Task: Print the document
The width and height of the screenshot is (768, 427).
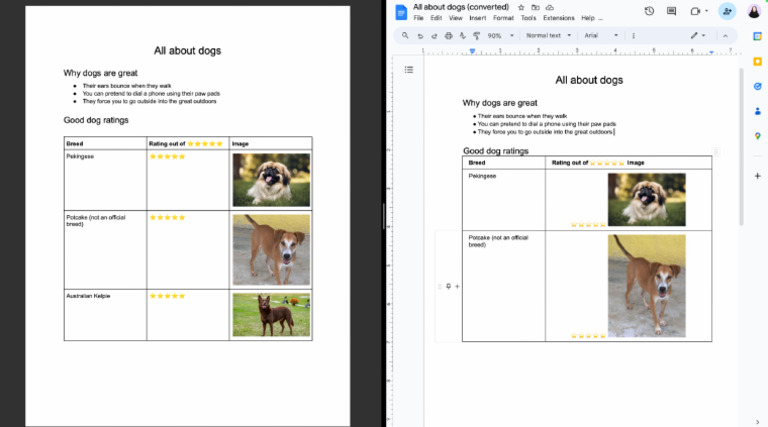Action: 448,36
